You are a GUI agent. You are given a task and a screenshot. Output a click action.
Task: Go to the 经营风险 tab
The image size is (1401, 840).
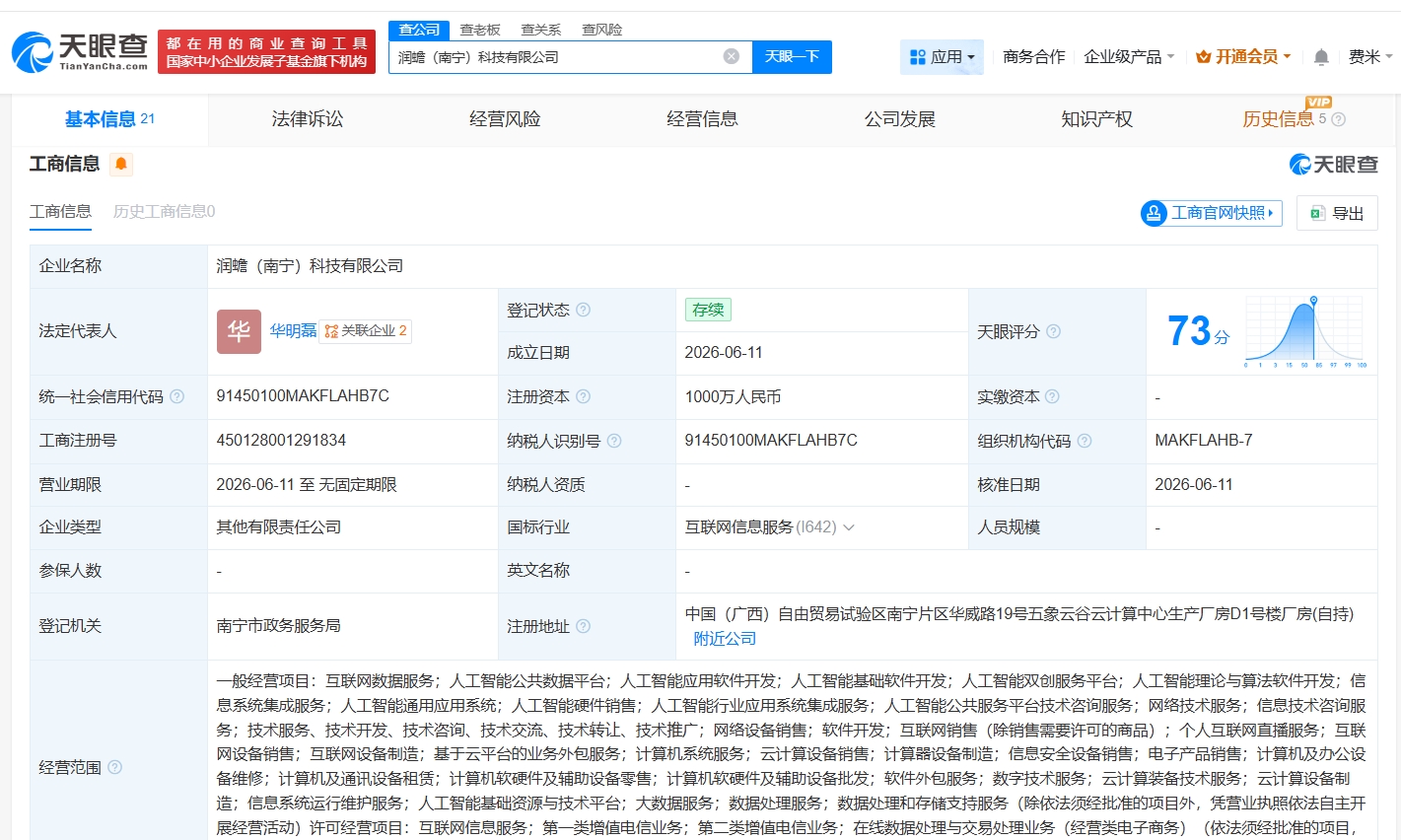click(x=505, y=119)
